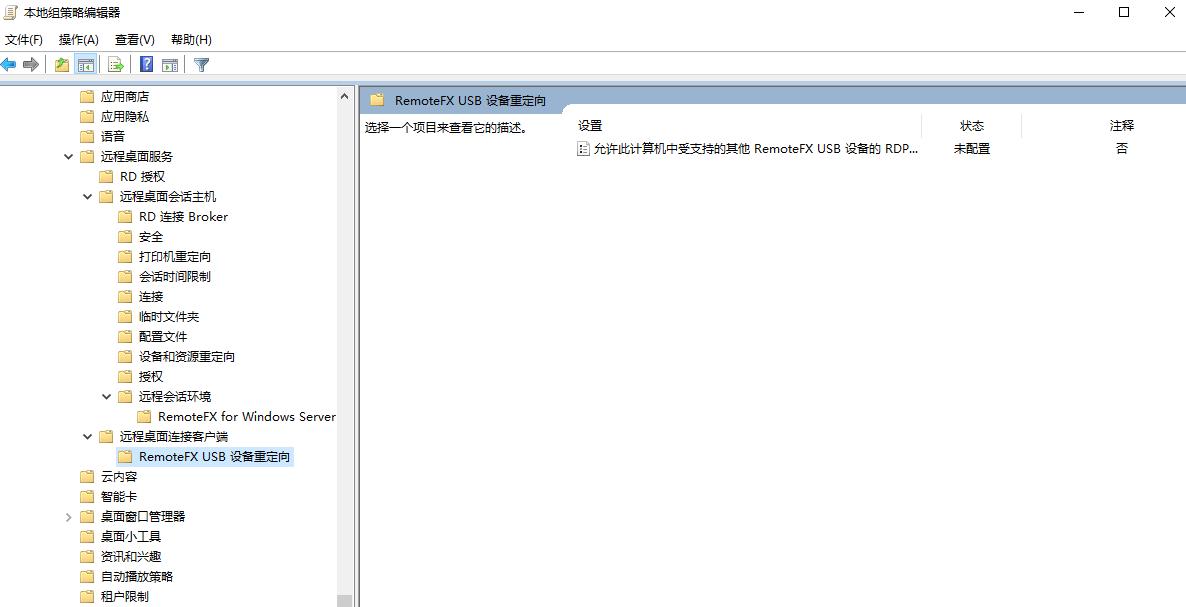Click the 未配置 status cell
The width and height of the screenshot is (1186, 607).
(971, 149)
